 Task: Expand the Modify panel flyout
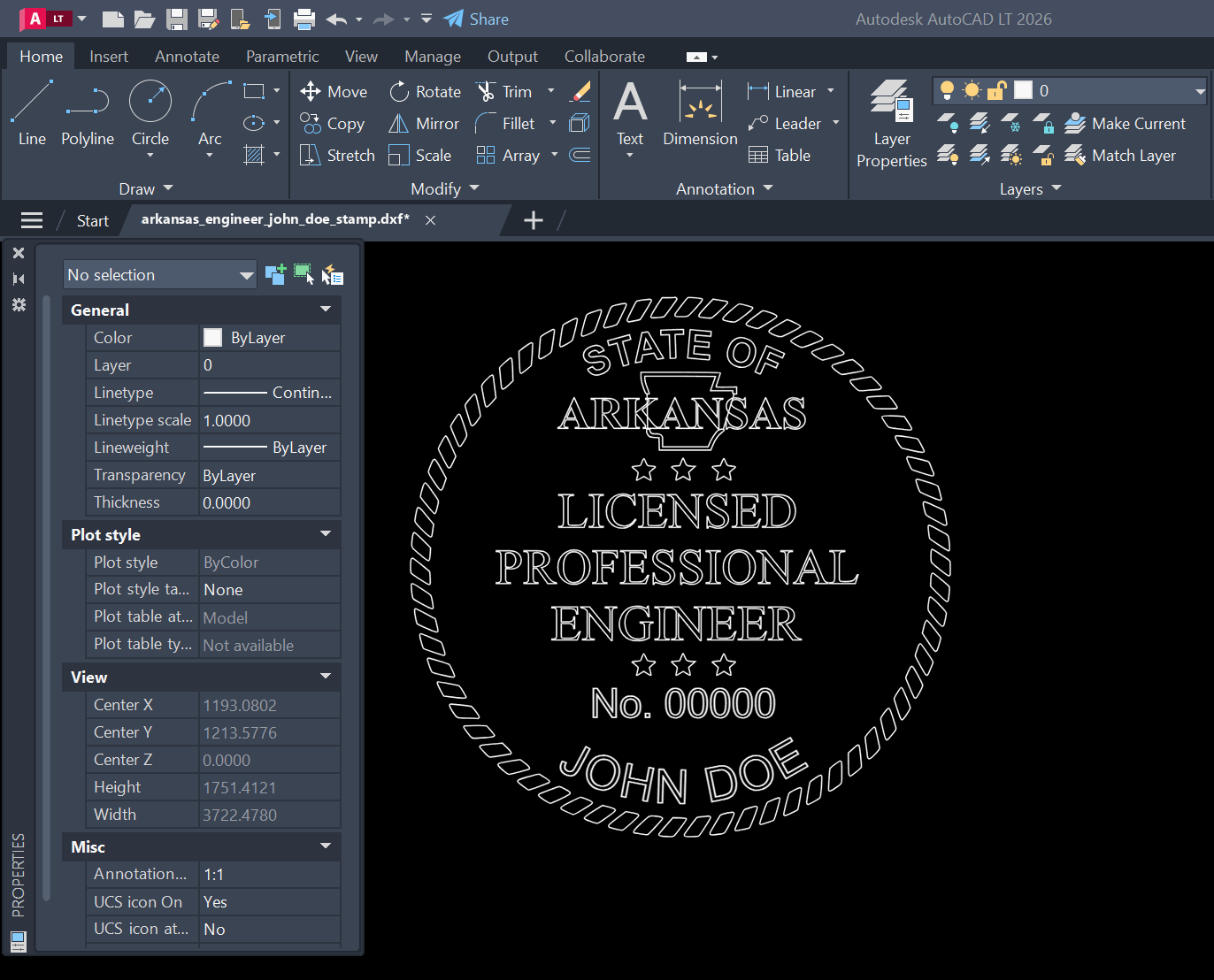(x=445, y=188)
